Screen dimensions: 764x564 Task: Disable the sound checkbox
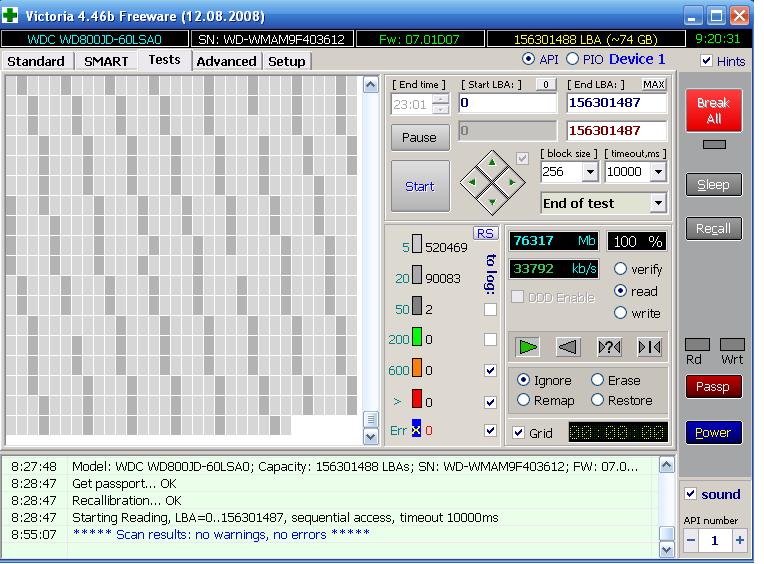(690, 494)
